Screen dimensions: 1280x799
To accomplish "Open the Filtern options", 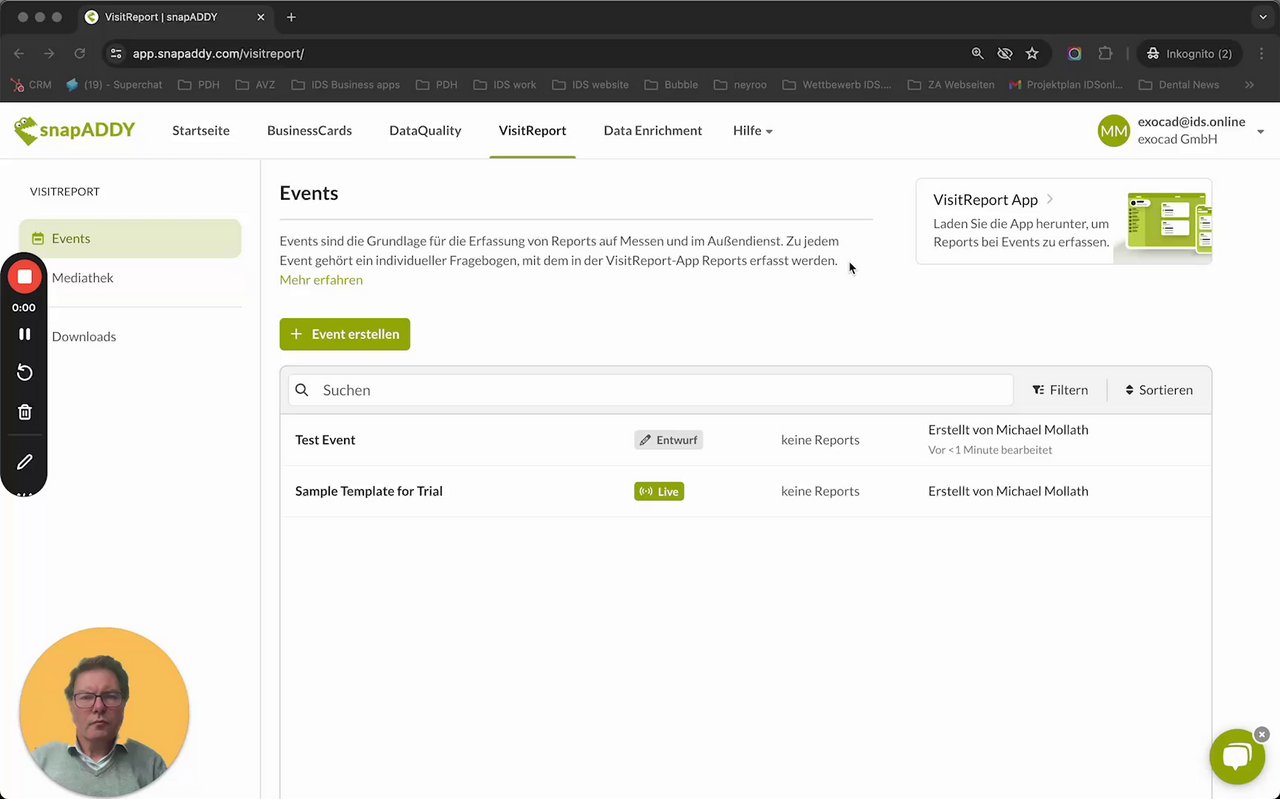I will (x=1060, y=390).
